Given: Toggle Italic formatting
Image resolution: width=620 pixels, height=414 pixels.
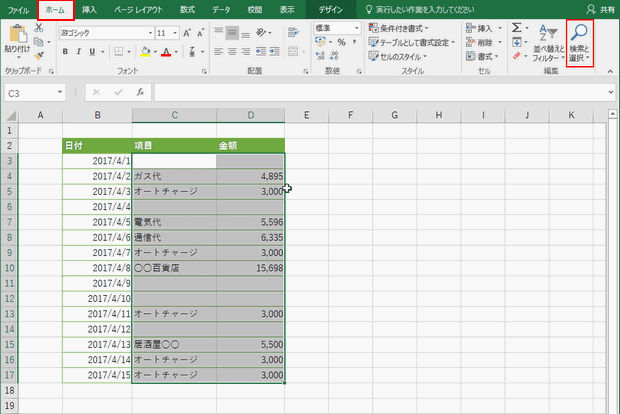Looking at the screenshot, I should [x=79, y=51].
